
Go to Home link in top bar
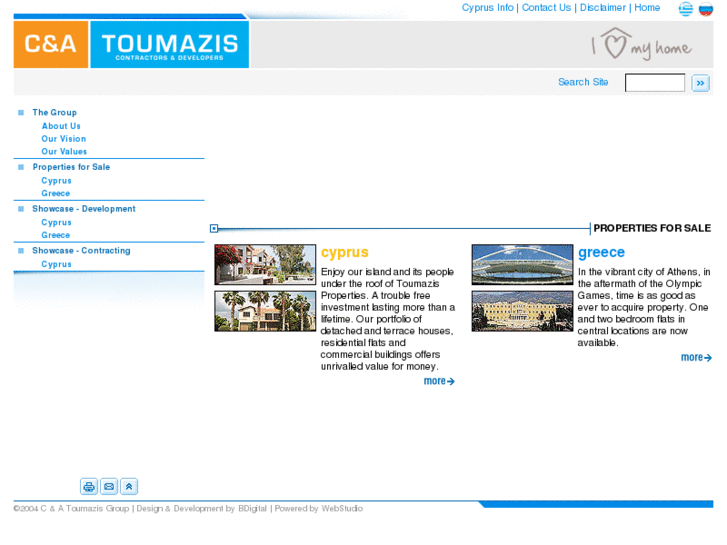(647, 8)
